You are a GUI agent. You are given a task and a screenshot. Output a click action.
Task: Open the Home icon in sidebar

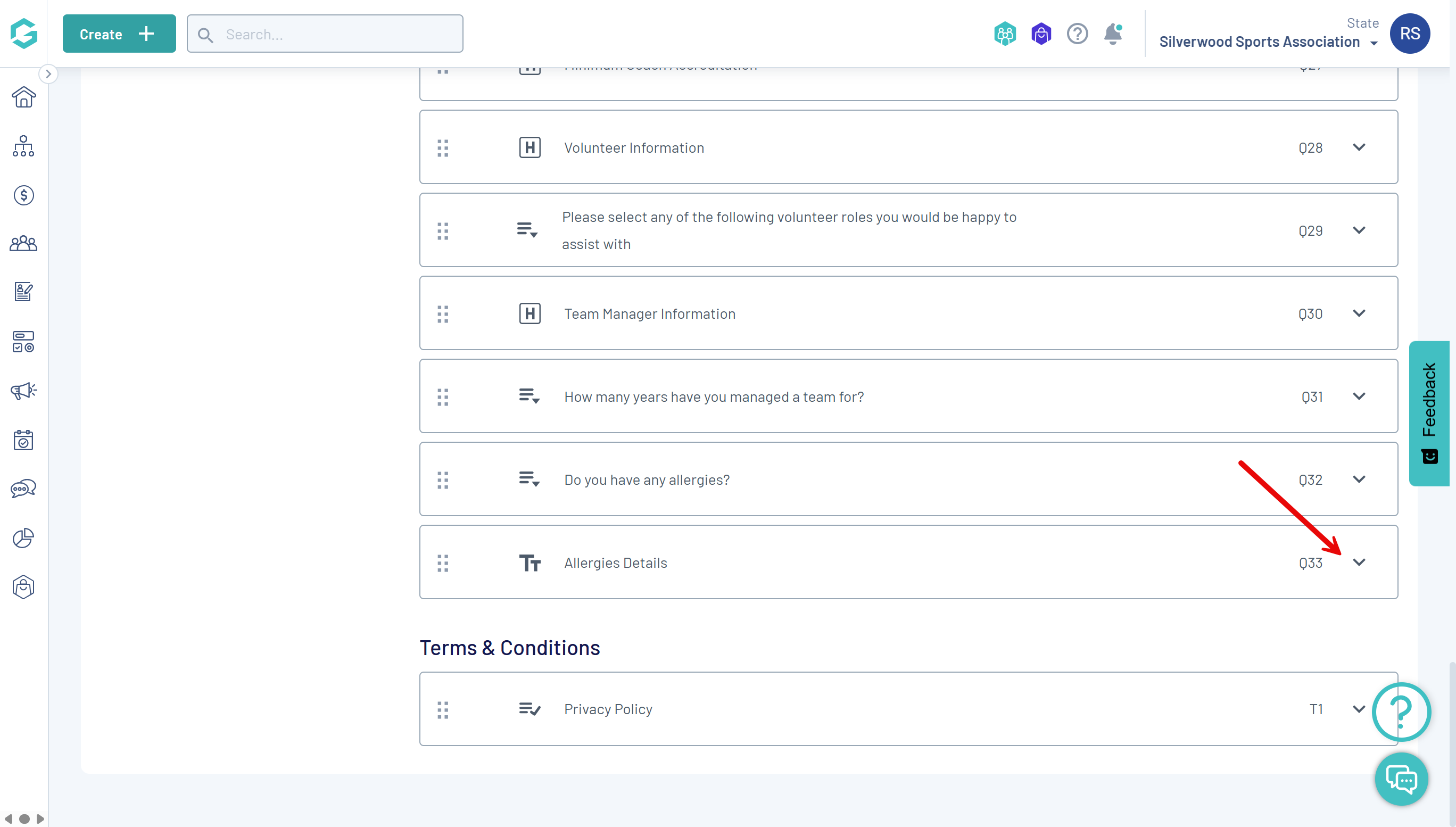pyautogui.click(x=23, y=97)
